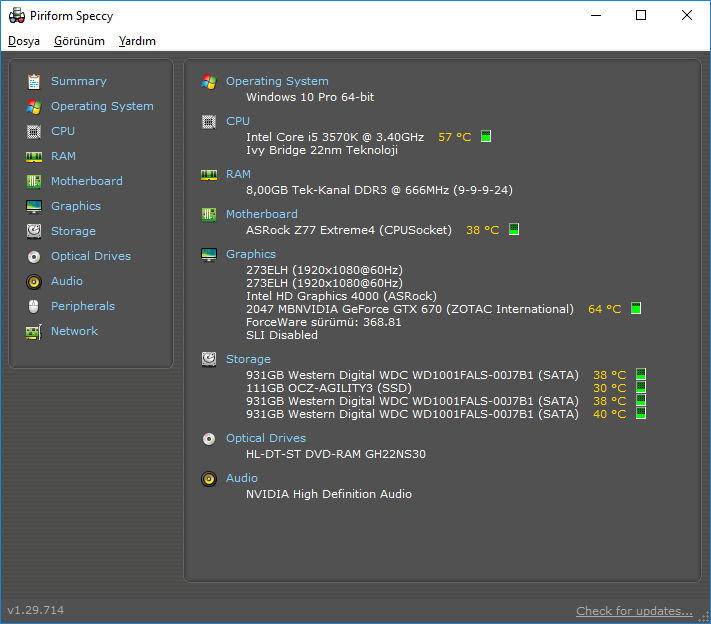
Task: Click the Intel HD Graphics 4000 line
Action: 341,296
